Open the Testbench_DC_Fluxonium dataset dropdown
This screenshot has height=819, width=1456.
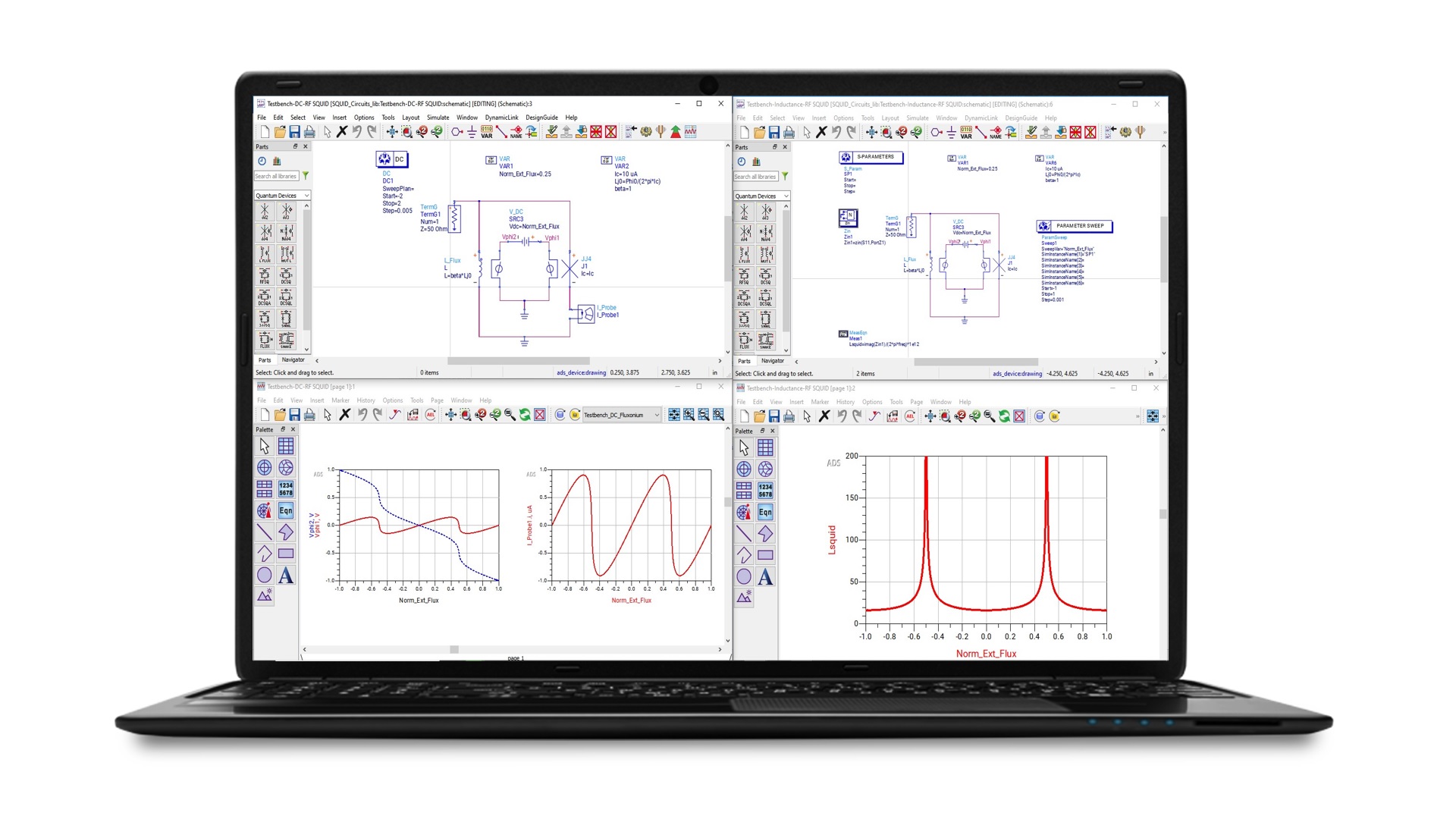click(x=622, y=415)
